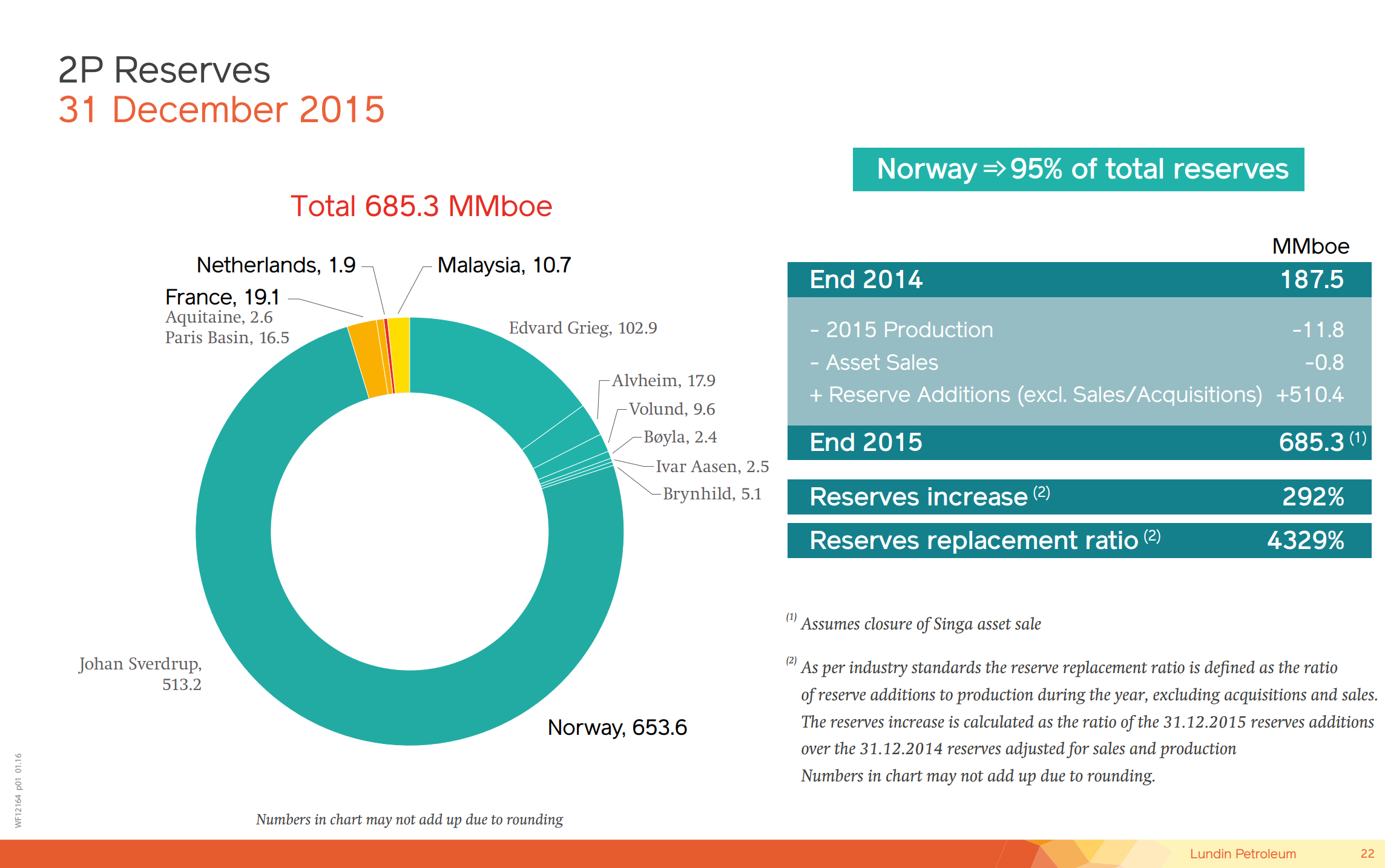The image size is (1385, 868).
Task: Click the 'Lundin Petroleum' footer text
Action: pyautogui.click(x=1243, y=854)
